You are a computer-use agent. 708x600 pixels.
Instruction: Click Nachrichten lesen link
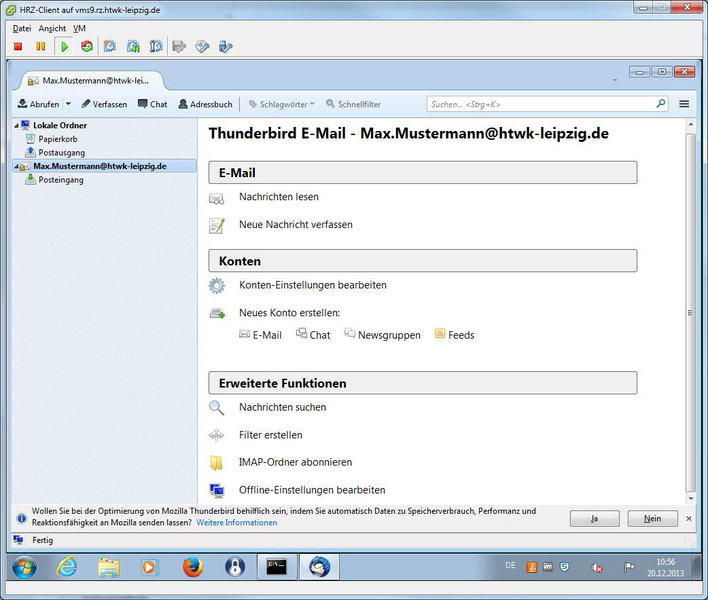[x=279, y=197]
